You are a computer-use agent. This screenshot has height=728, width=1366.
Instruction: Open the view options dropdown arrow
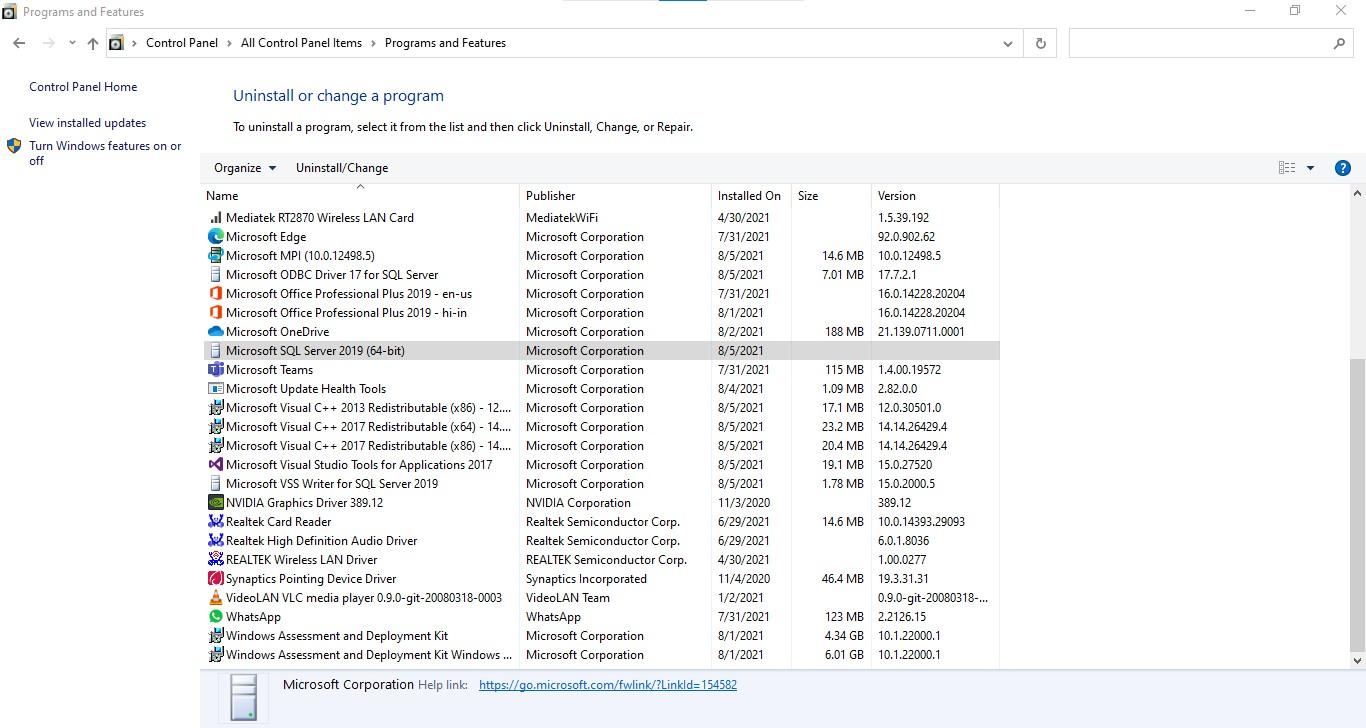click(x=1310, y=168)
